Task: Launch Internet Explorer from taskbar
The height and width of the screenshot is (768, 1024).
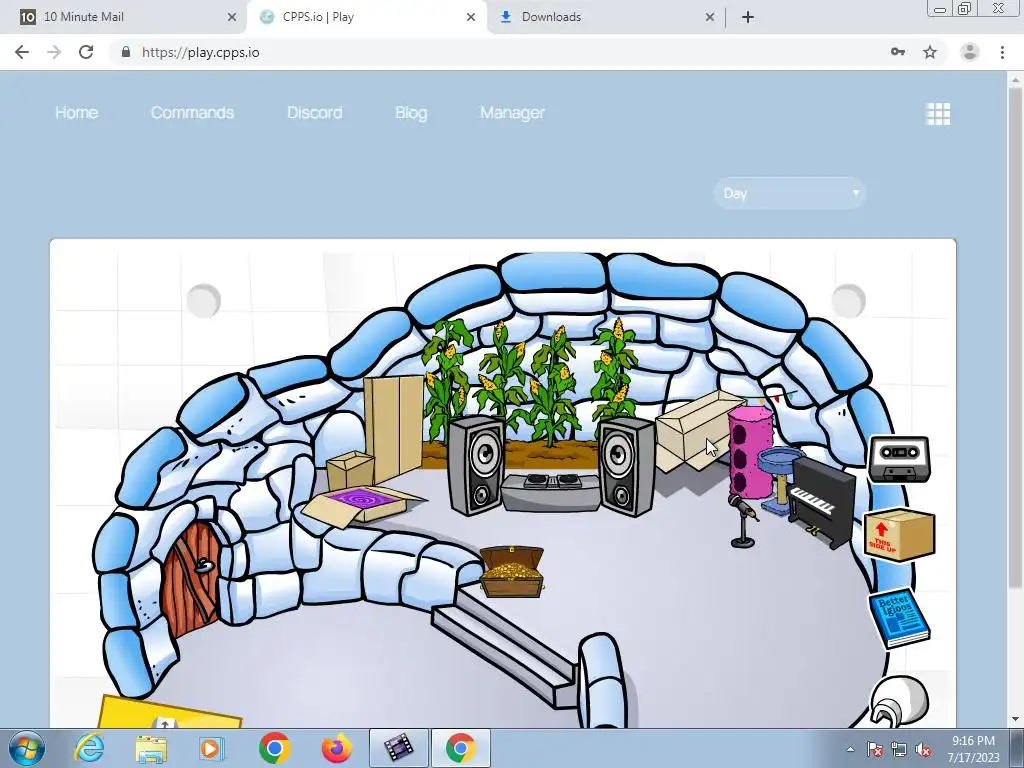Action: pos(89,748)
